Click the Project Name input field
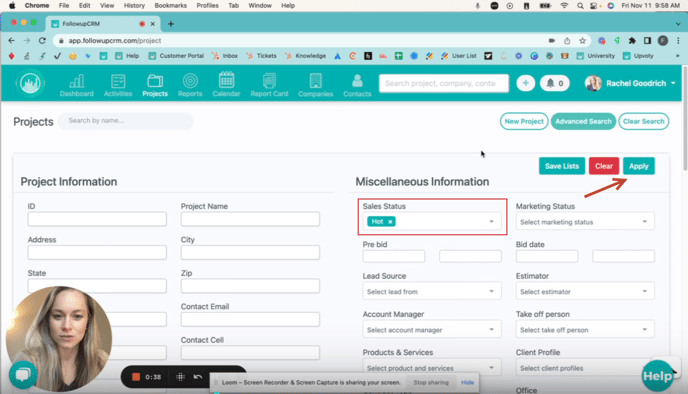The height and width of the screenshot is (394, 688). [x=250, y=219]
